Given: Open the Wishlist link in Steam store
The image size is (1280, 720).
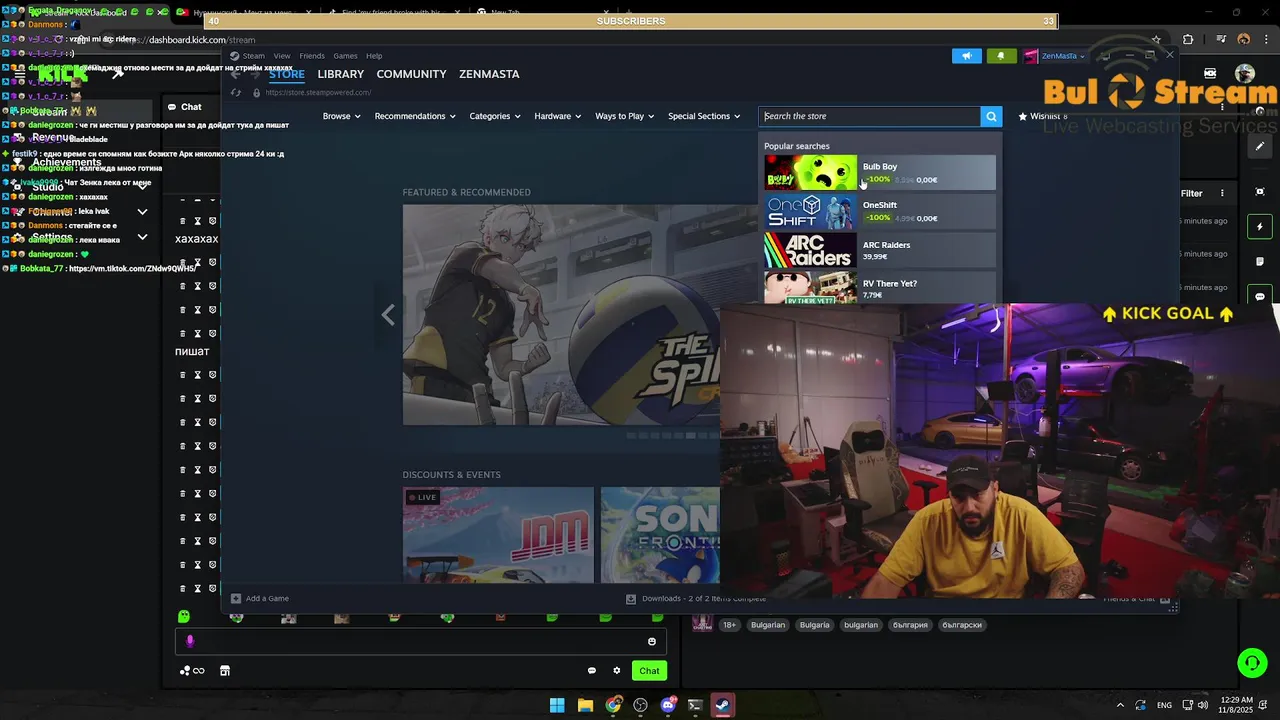Looking at the screenshot, I should click(x=1043, y=116).
